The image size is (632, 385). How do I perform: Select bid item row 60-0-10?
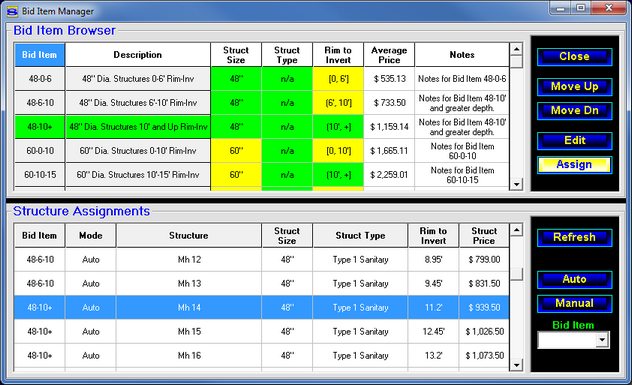click(40, 151)
